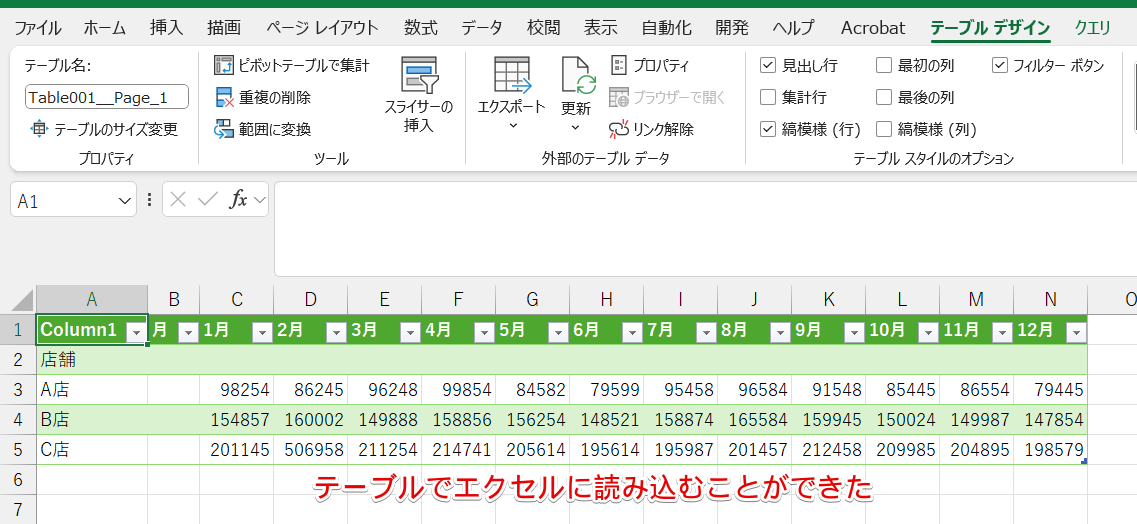Open Column1 filter dropdown

pyautogui.click(x=136, y=332)
